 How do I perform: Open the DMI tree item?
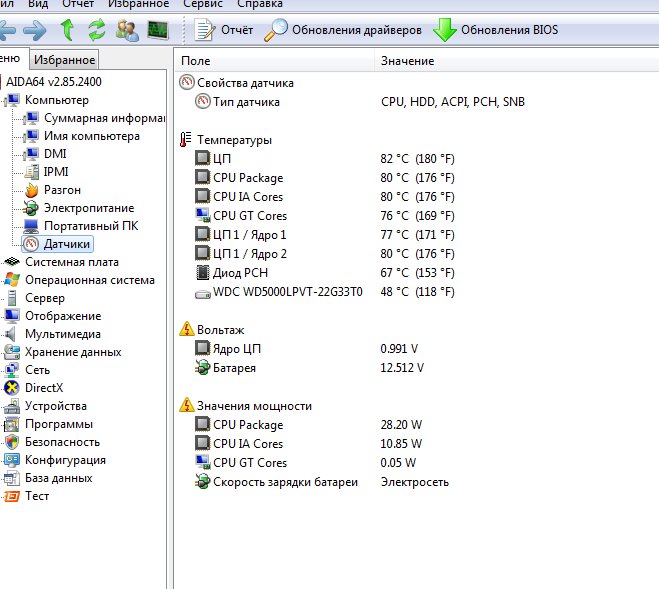tap(55, 154)
